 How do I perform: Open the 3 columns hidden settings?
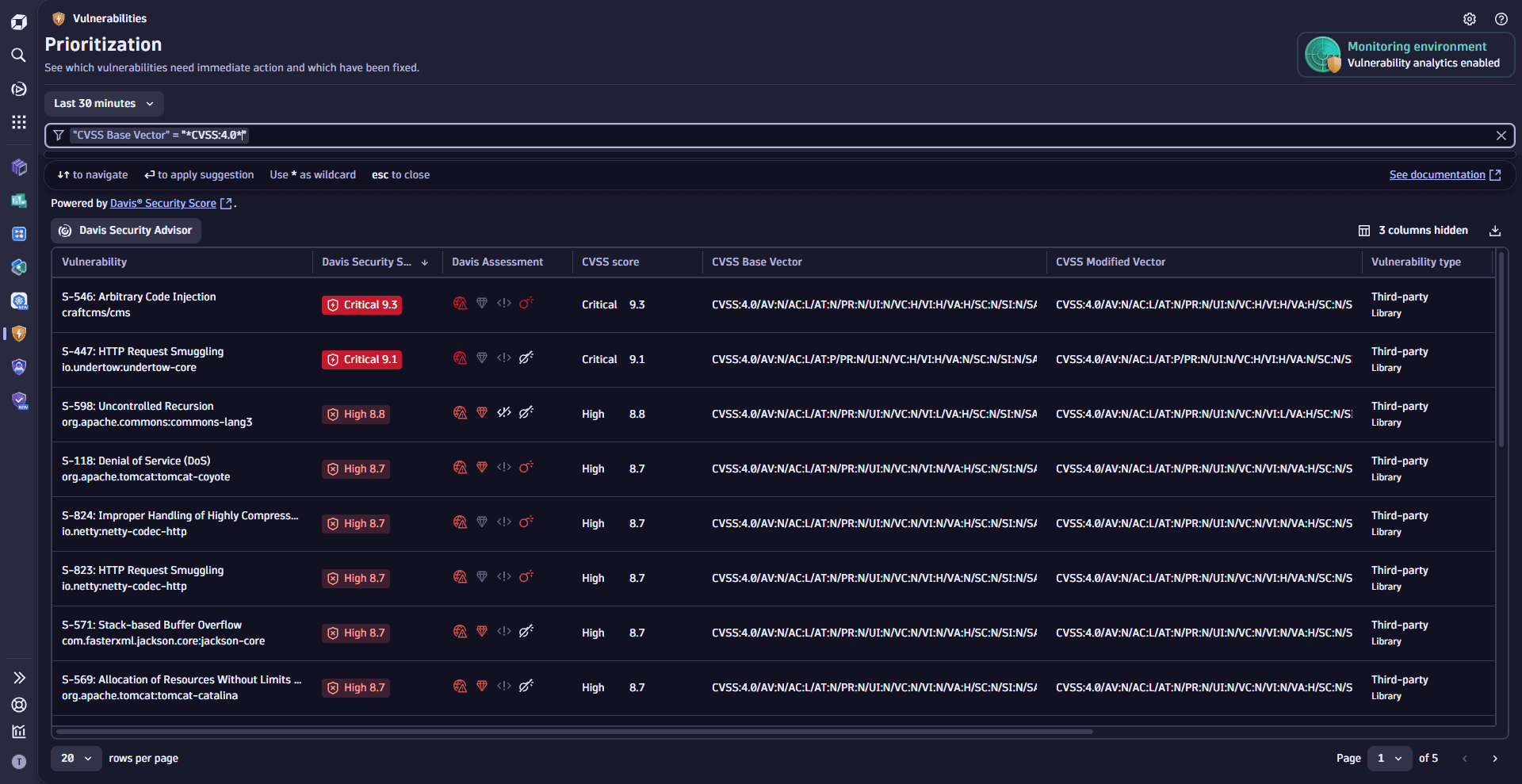(x=1413, y=231)
